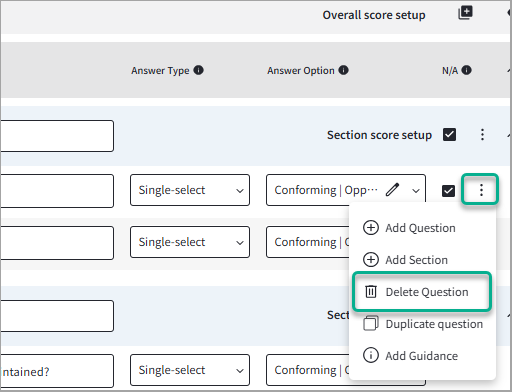Open Answer Type info tooltip icon
The image size is (512, 392).
pos(199,70)
